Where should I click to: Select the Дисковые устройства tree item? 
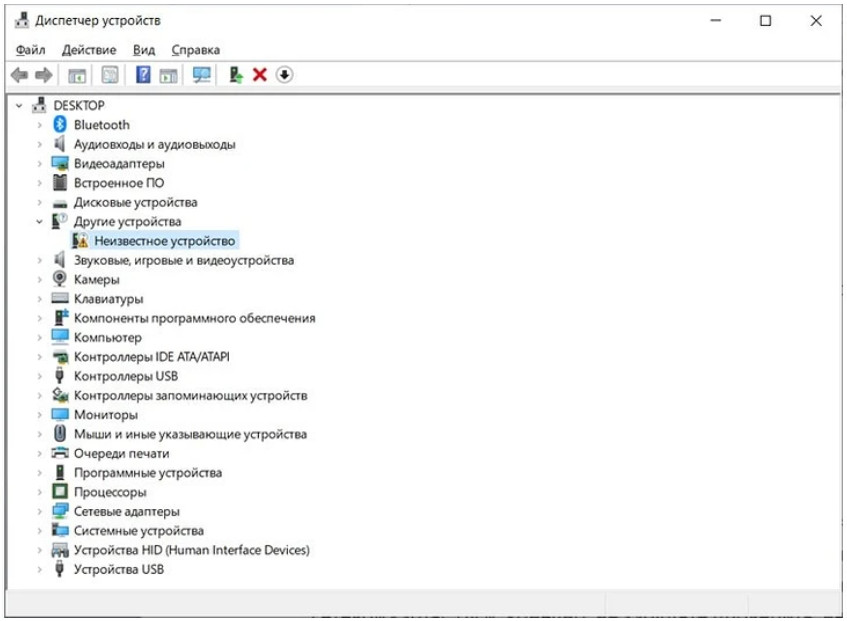(x=135, y=202)
